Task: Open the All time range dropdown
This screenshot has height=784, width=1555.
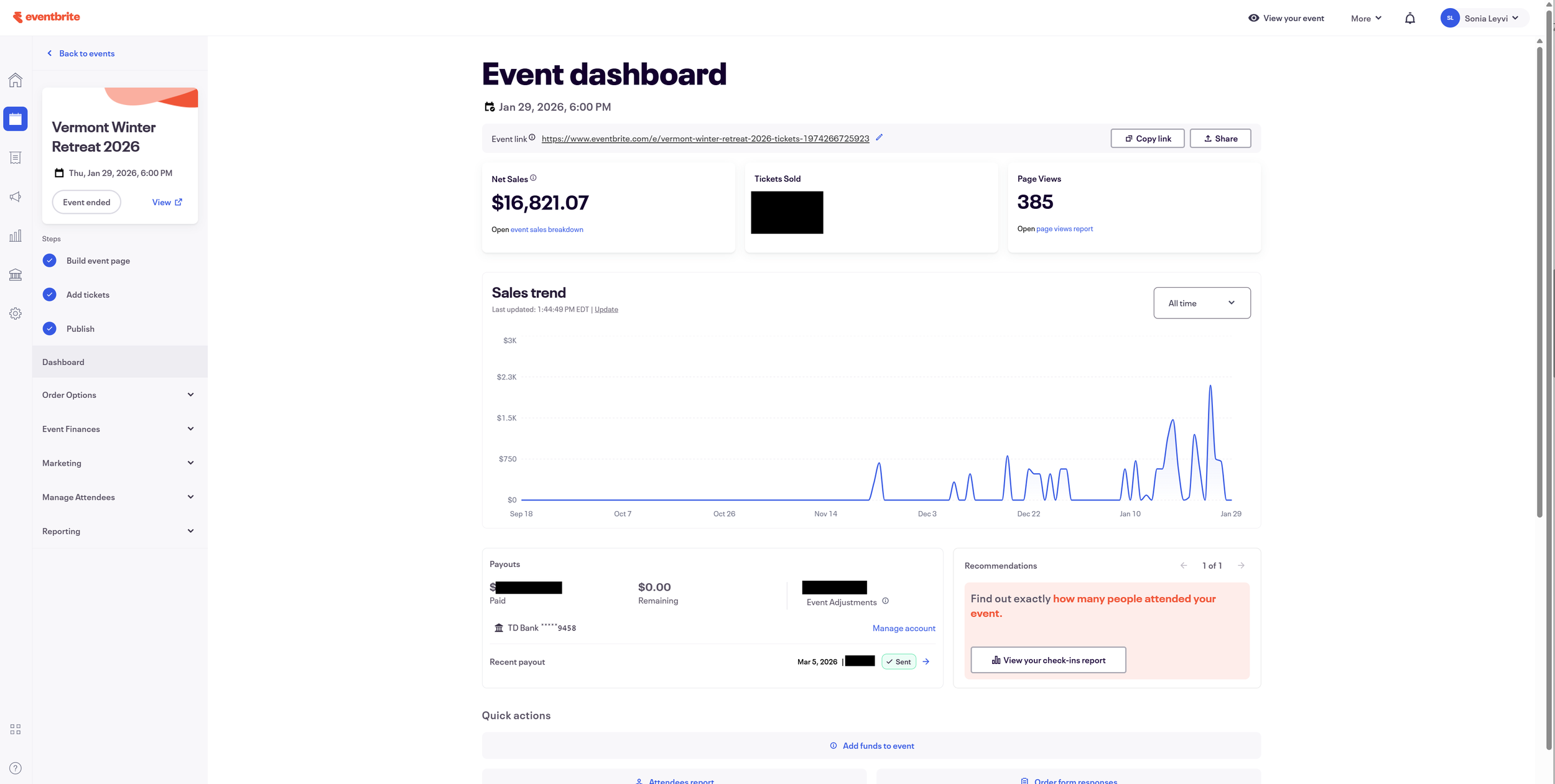Action: [x=1201, y=303]
